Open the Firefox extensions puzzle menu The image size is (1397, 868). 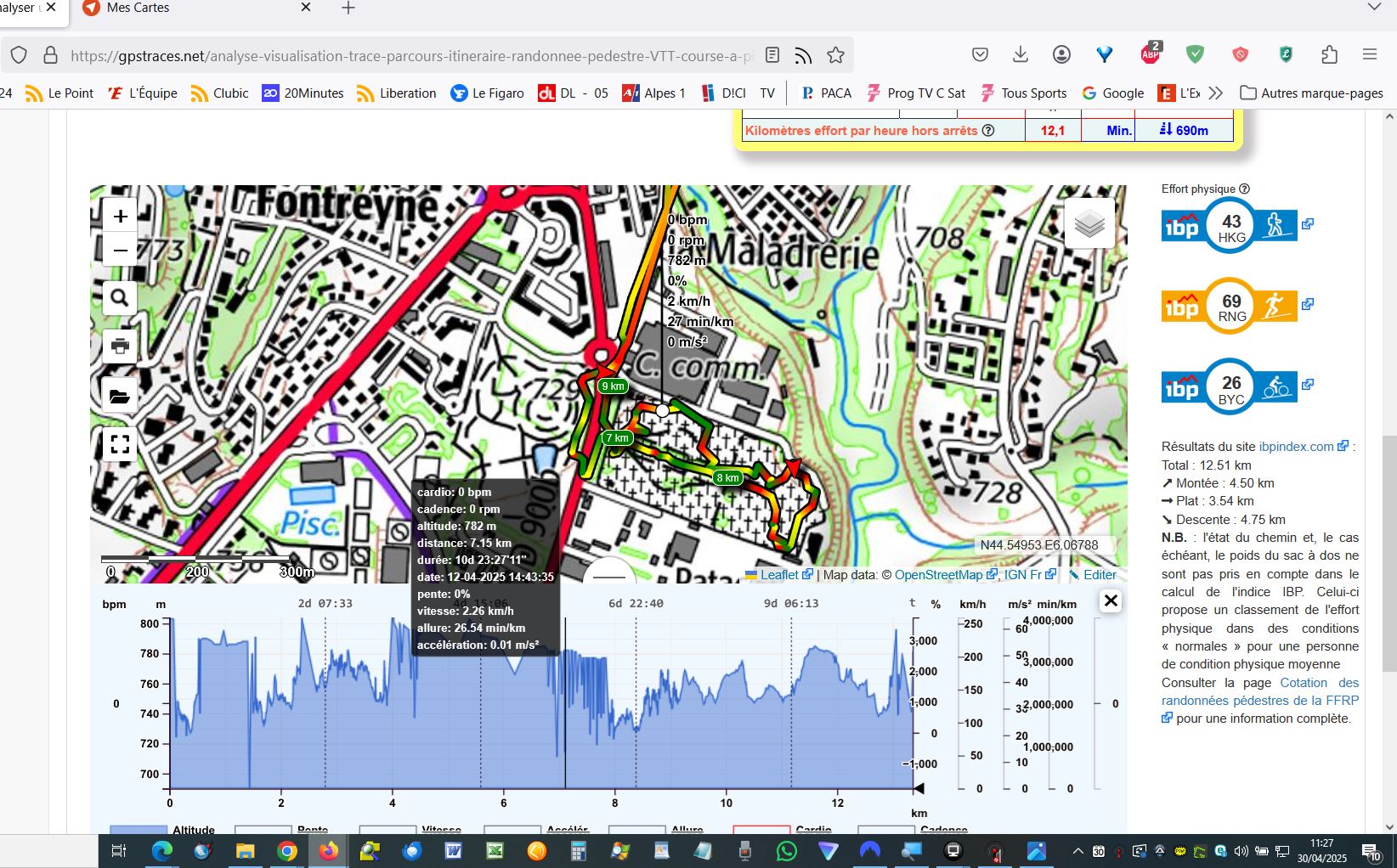click(x=1330, y=55)
